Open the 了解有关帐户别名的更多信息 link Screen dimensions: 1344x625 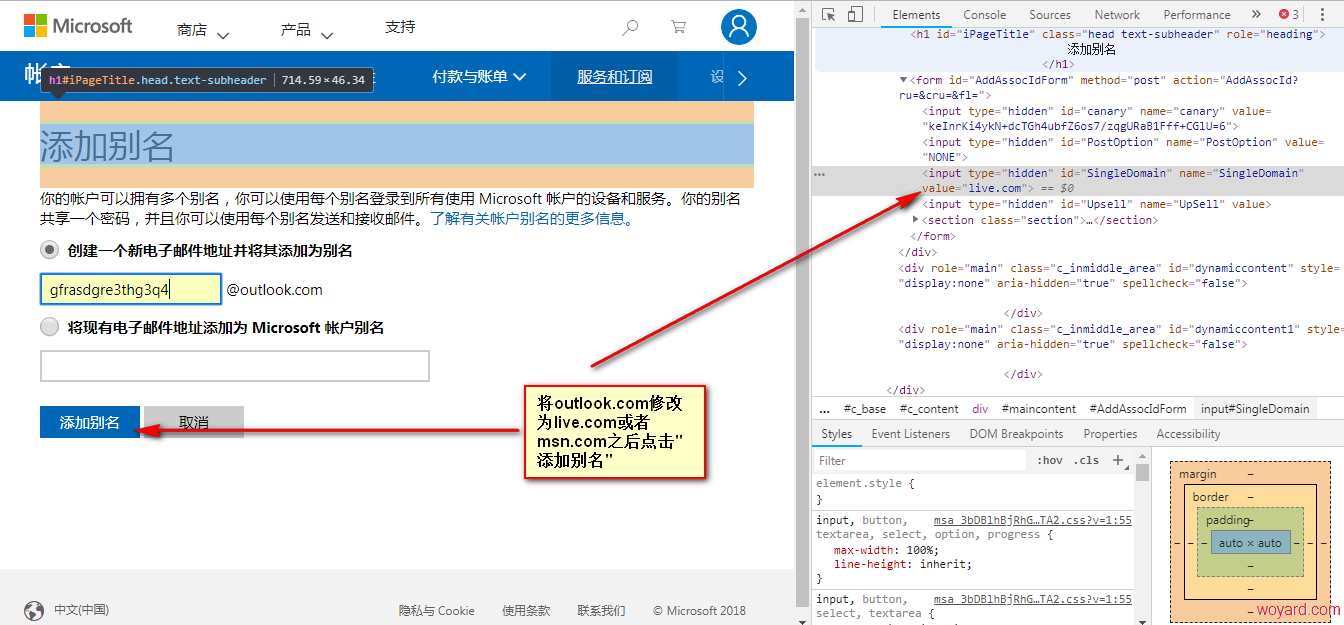coord(529,218)
